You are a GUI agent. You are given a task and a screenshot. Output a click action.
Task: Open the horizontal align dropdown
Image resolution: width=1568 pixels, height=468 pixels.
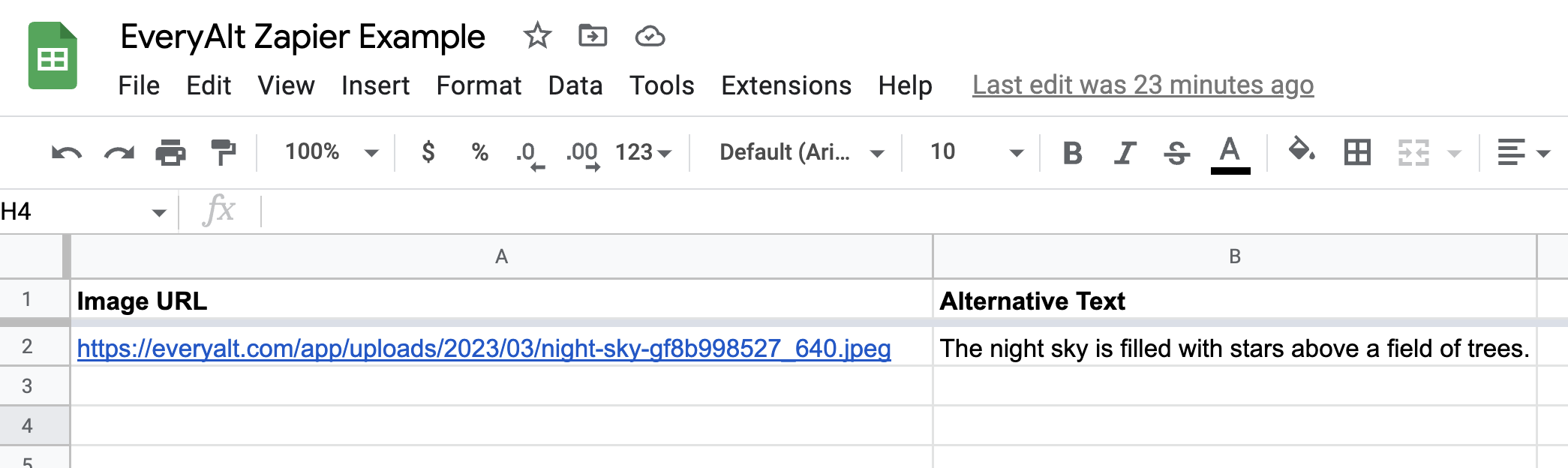[1524, 153]
